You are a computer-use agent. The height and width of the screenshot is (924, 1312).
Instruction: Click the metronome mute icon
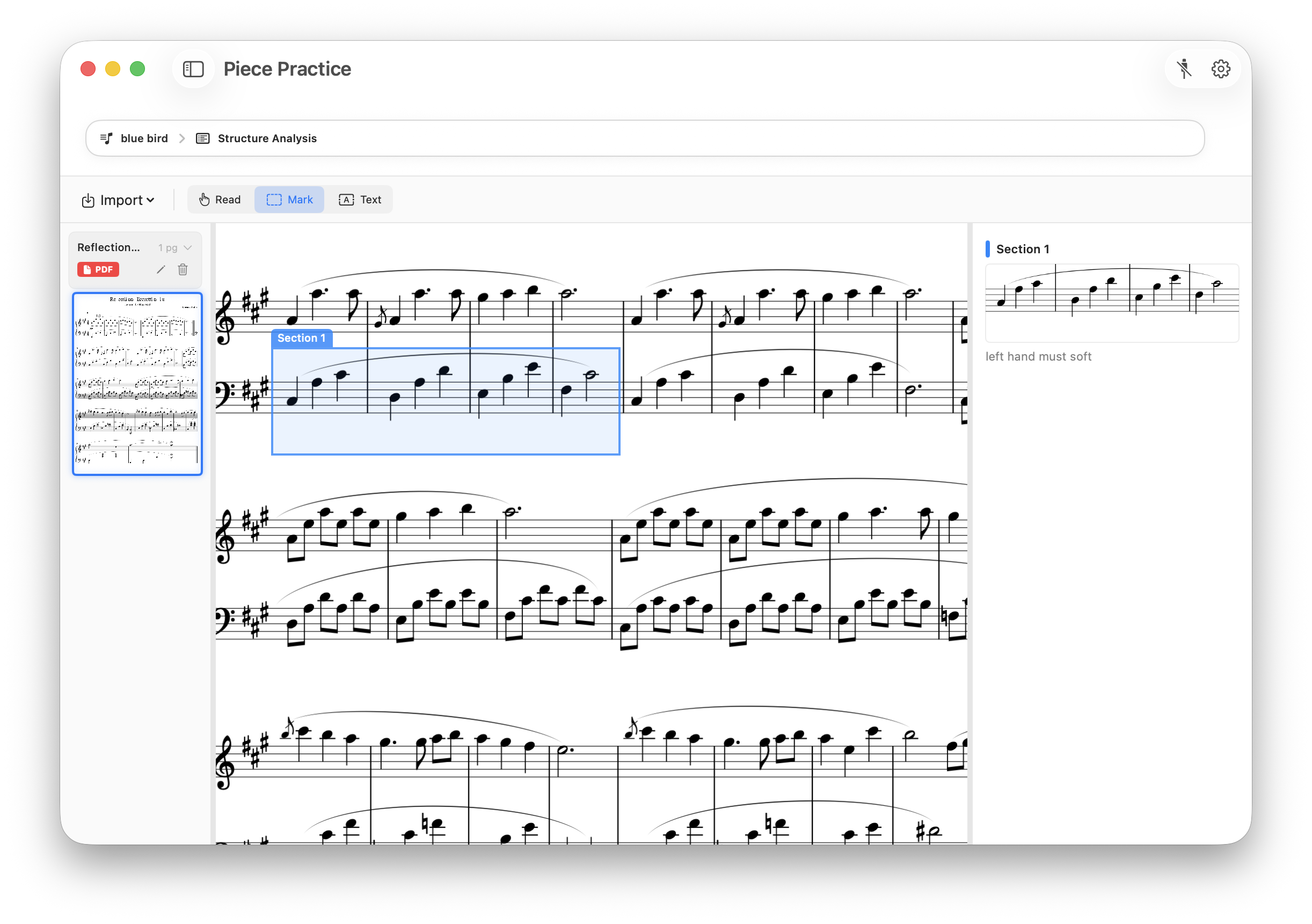[x=1184, y=69]
